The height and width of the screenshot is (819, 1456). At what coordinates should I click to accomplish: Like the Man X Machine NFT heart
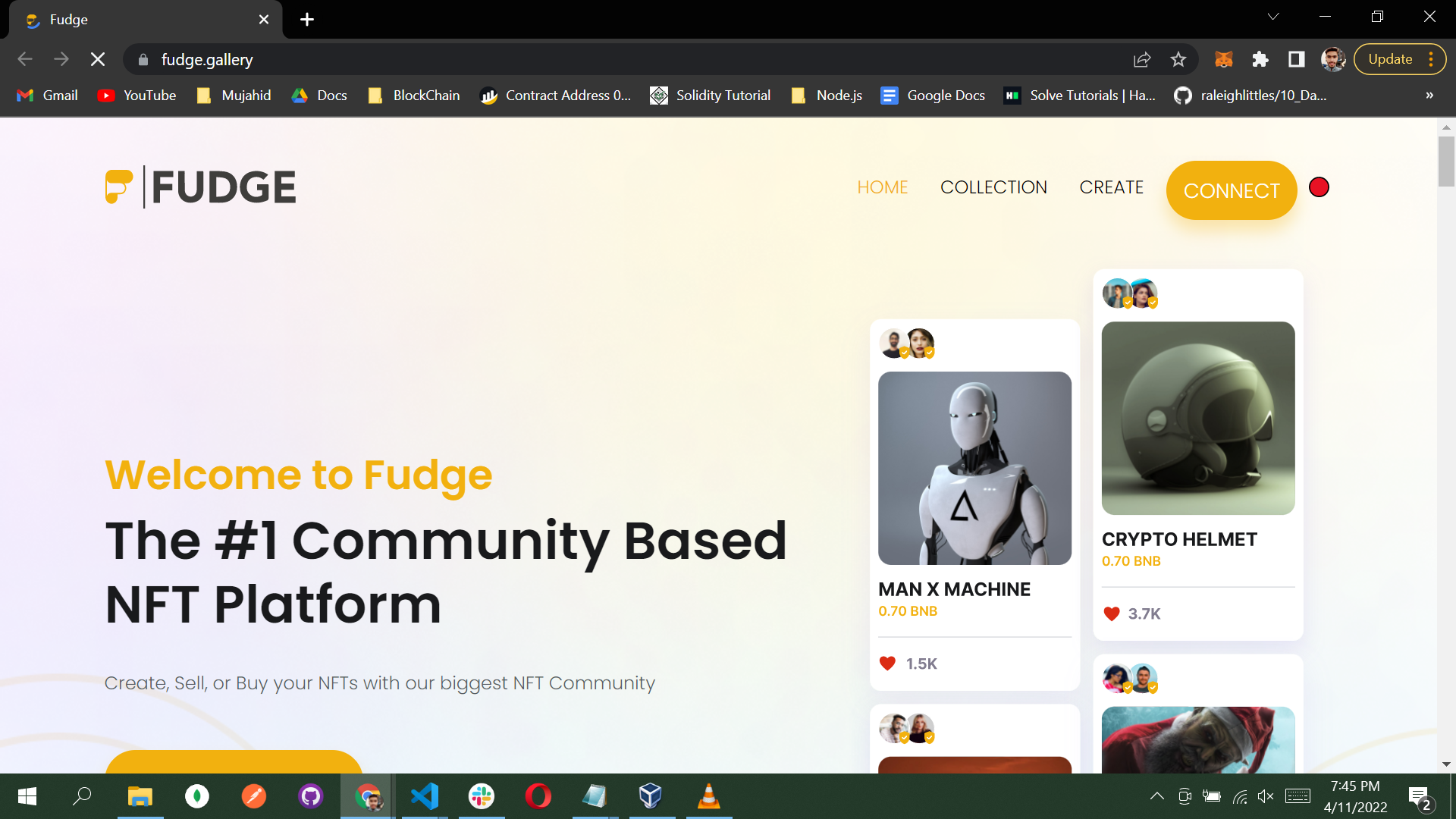point(887,664)
